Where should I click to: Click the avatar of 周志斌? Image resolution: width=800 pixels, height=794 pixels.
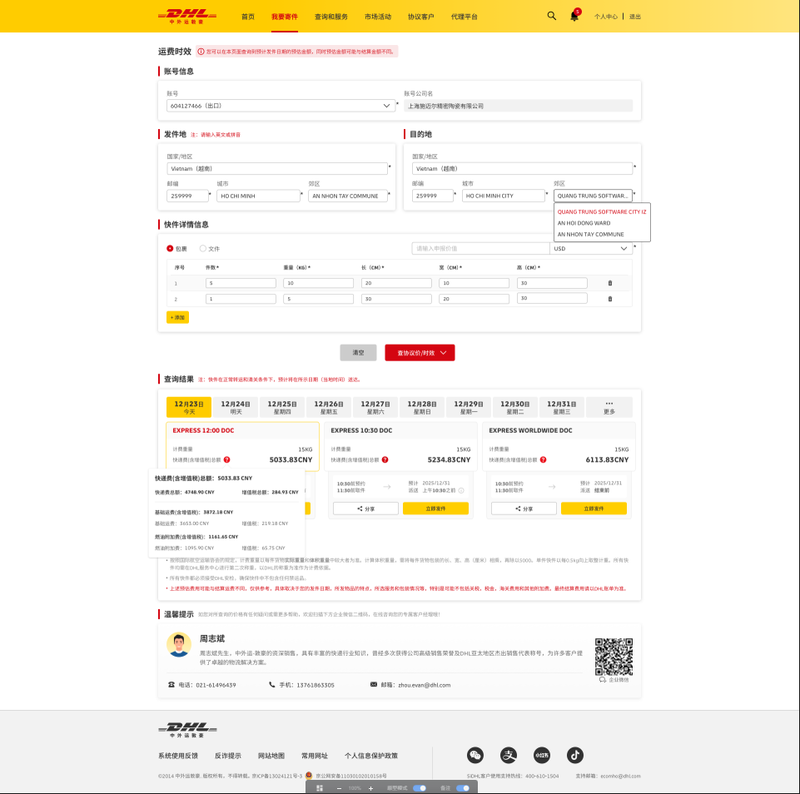pyautogui.click(x=179, y=644)
